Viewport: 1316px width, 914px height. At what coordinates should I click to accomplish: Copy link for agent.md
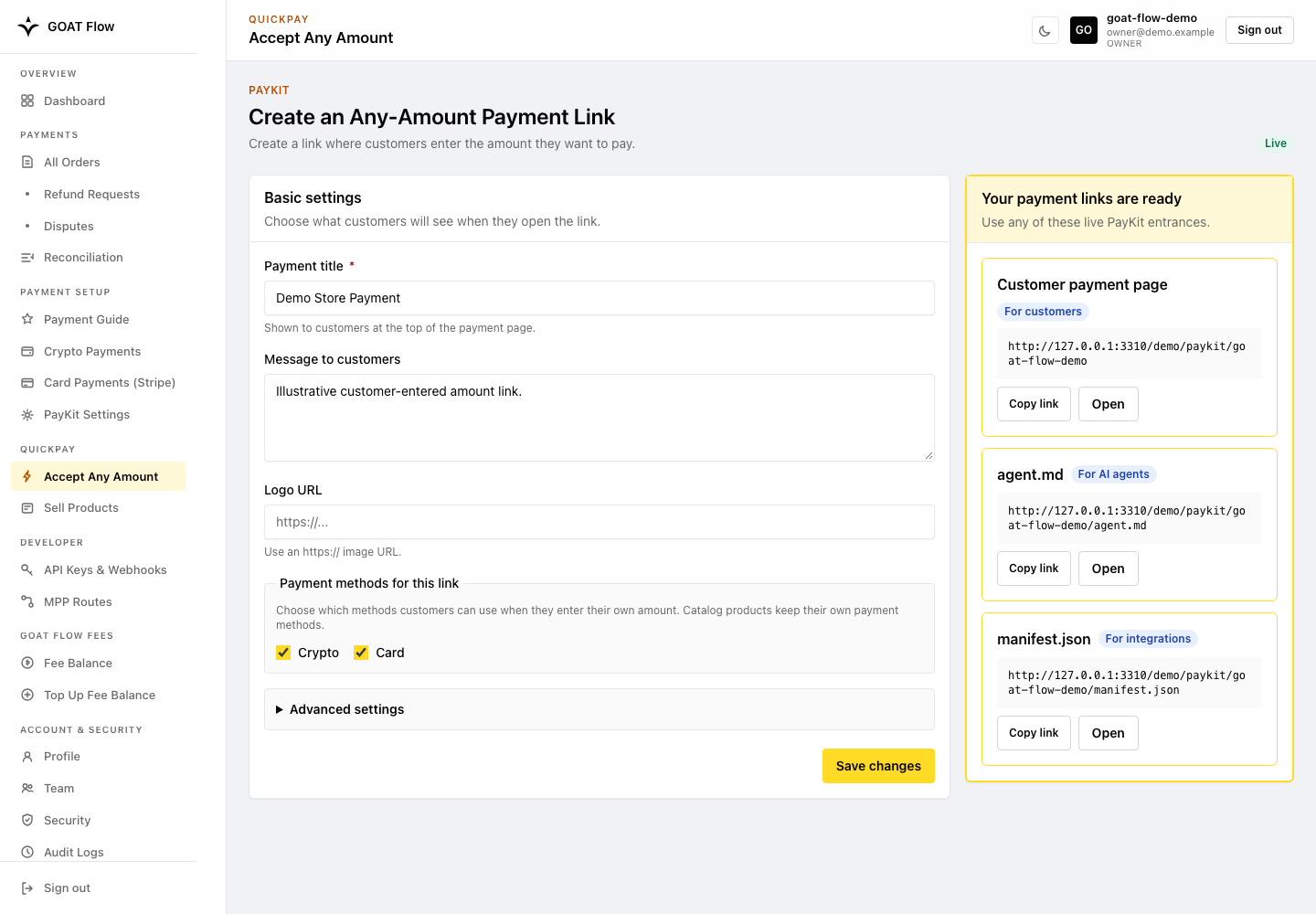(1034, 569)
